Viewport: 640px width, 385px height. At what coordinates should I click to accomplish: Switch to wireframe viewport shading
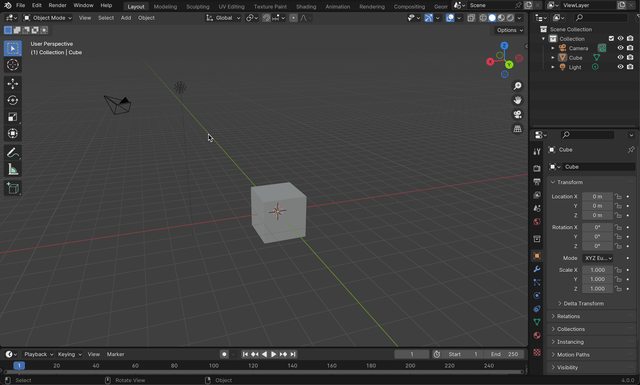483,18
